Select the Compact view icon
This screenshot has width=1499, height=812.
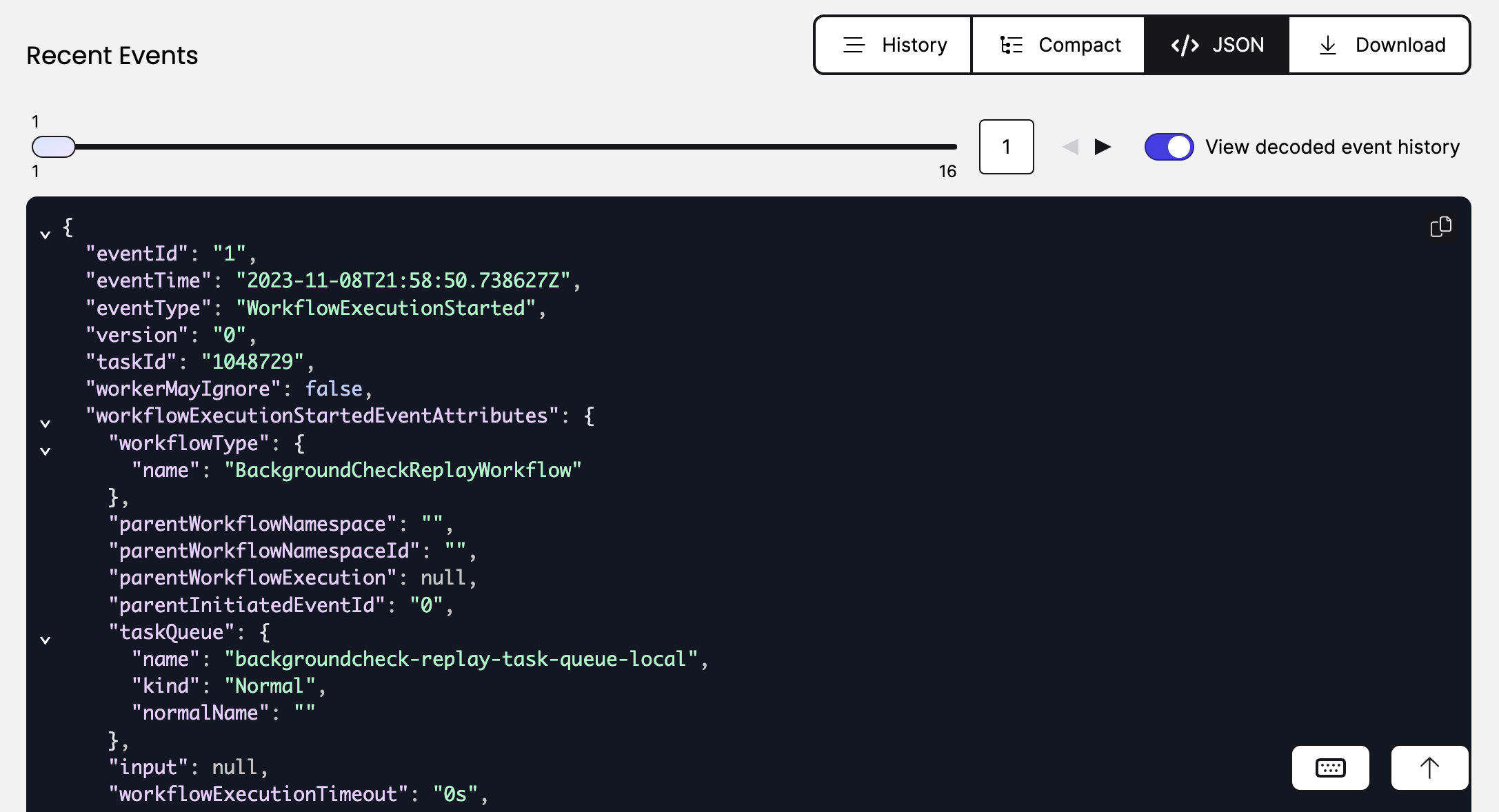pyautogui.click(x=1011, y=44)
